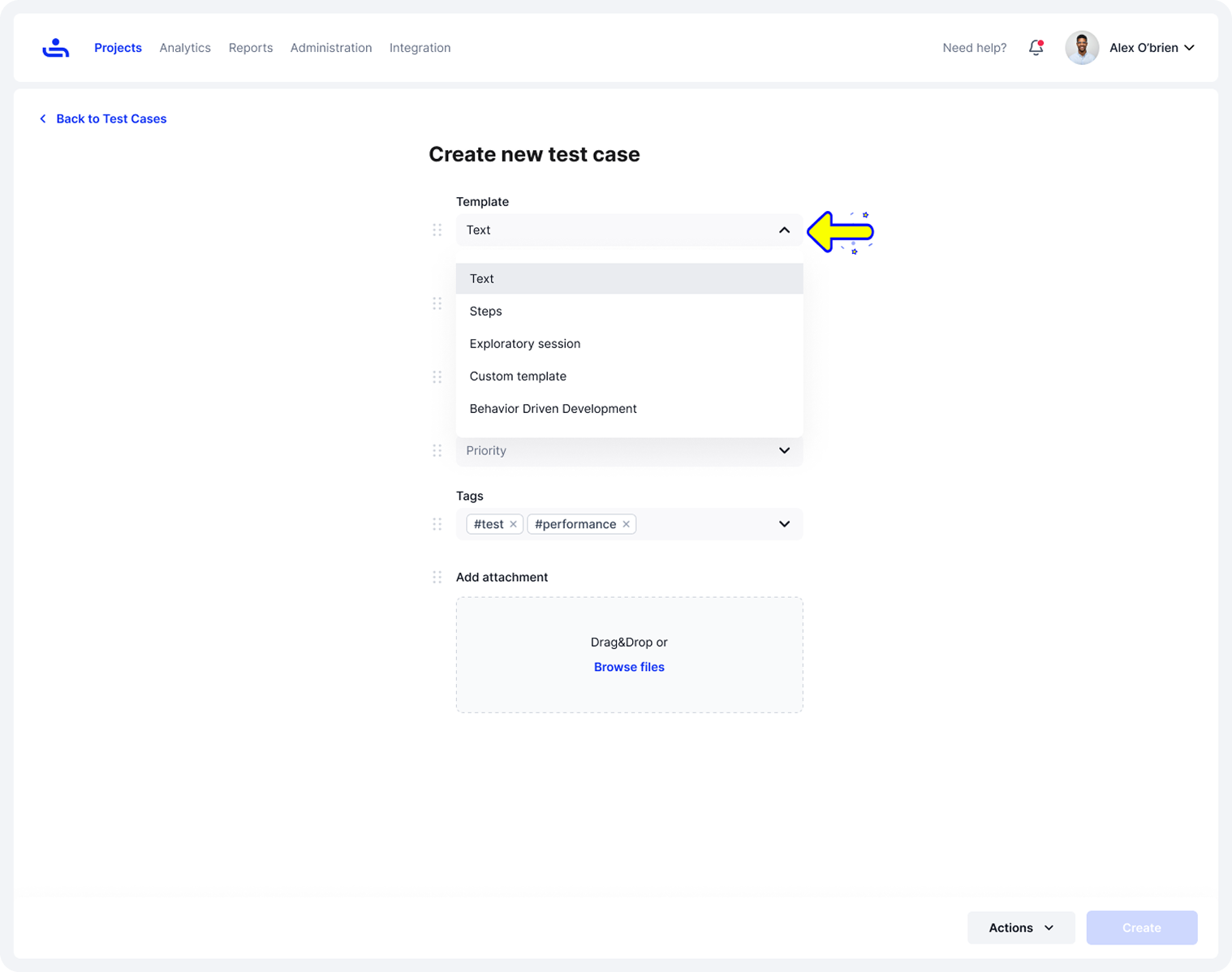Click the #performance tag chip
Screen dimensions: 1232x972
coord(581,524)
